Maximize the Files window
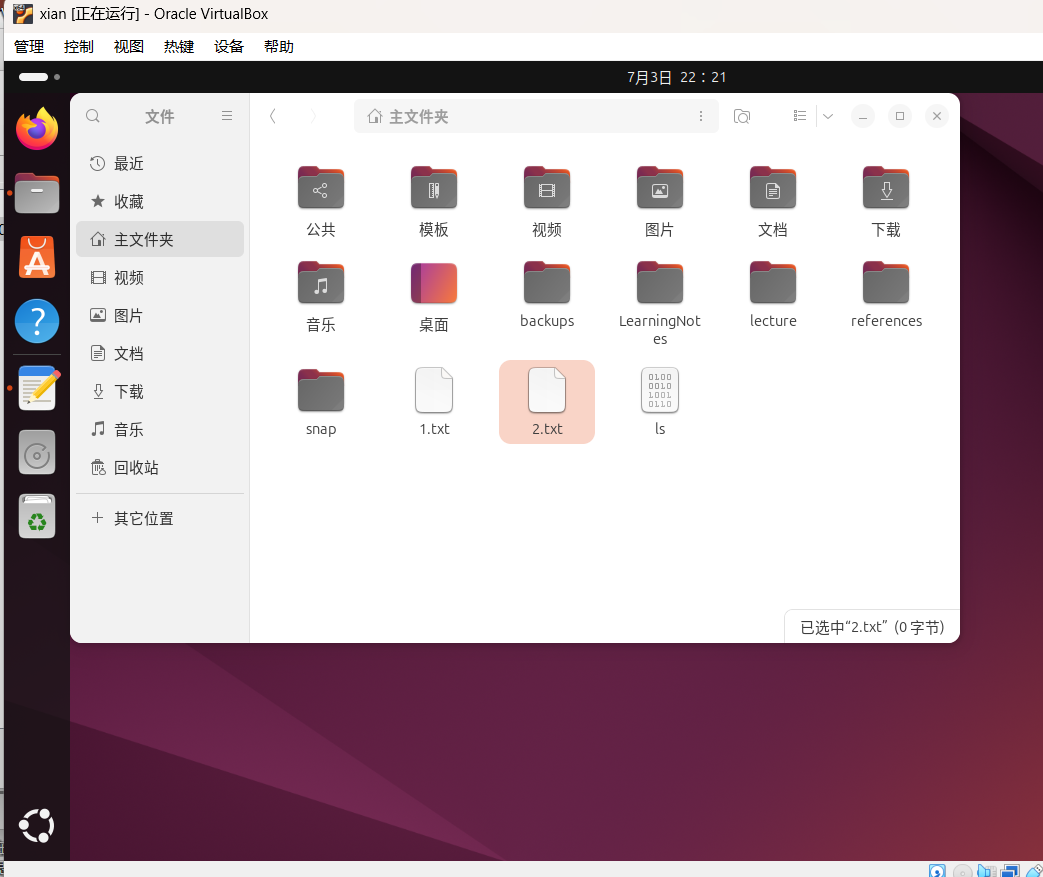 pos(900,116)
